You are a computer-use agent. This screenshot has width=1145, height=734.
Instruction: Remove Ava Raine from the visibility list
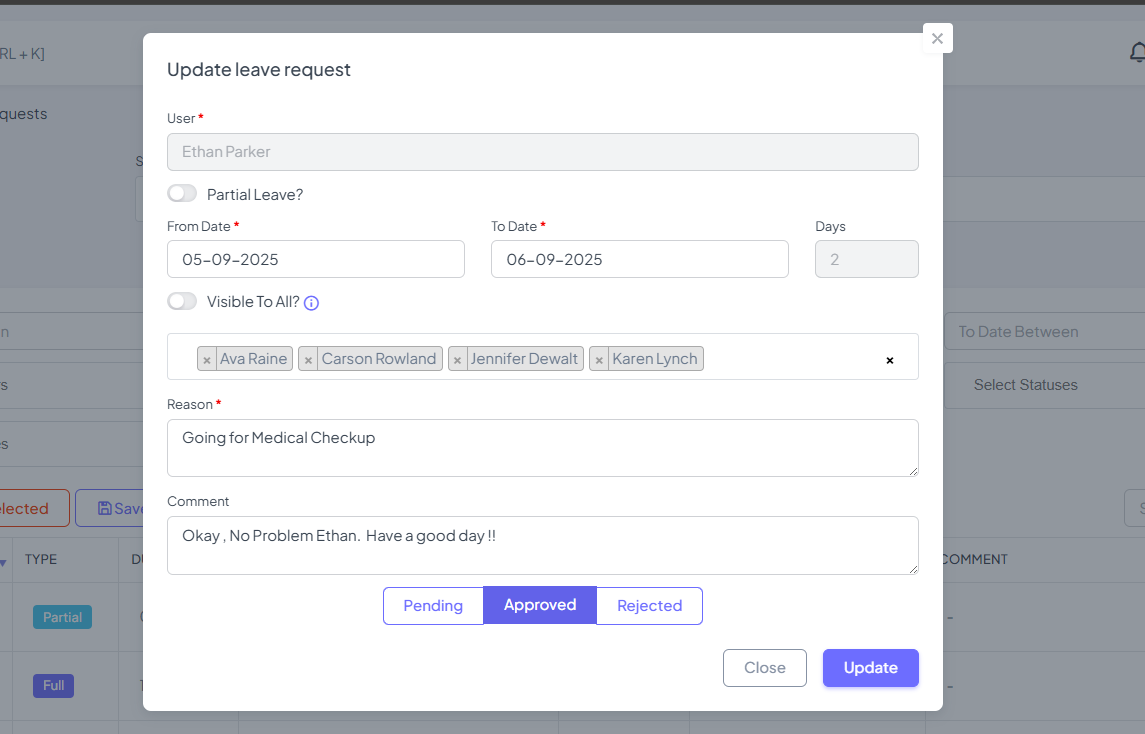[x=207, y=358]
